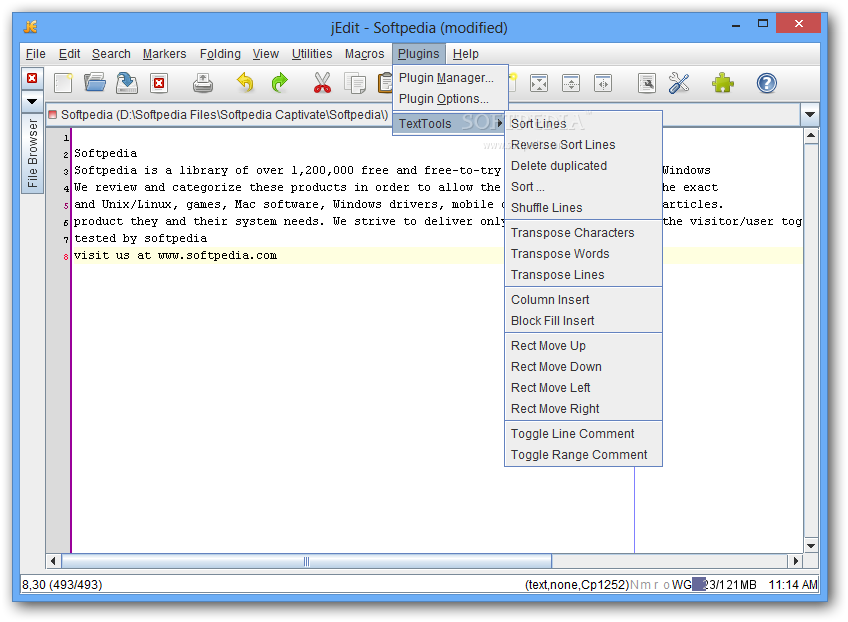Expand the buffer switcher dropdown arrow
The width and height of the screenshot is (848, 622).
pos(810,115)
